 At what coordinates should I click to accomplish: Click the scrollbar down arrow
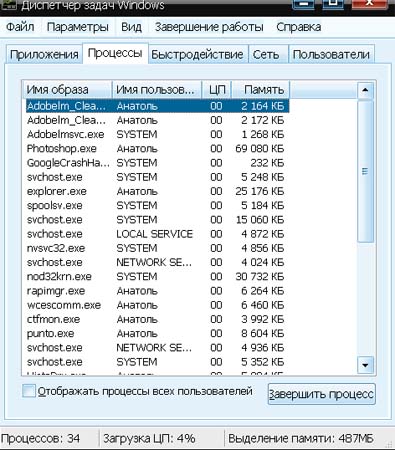(x=365, y=365)
